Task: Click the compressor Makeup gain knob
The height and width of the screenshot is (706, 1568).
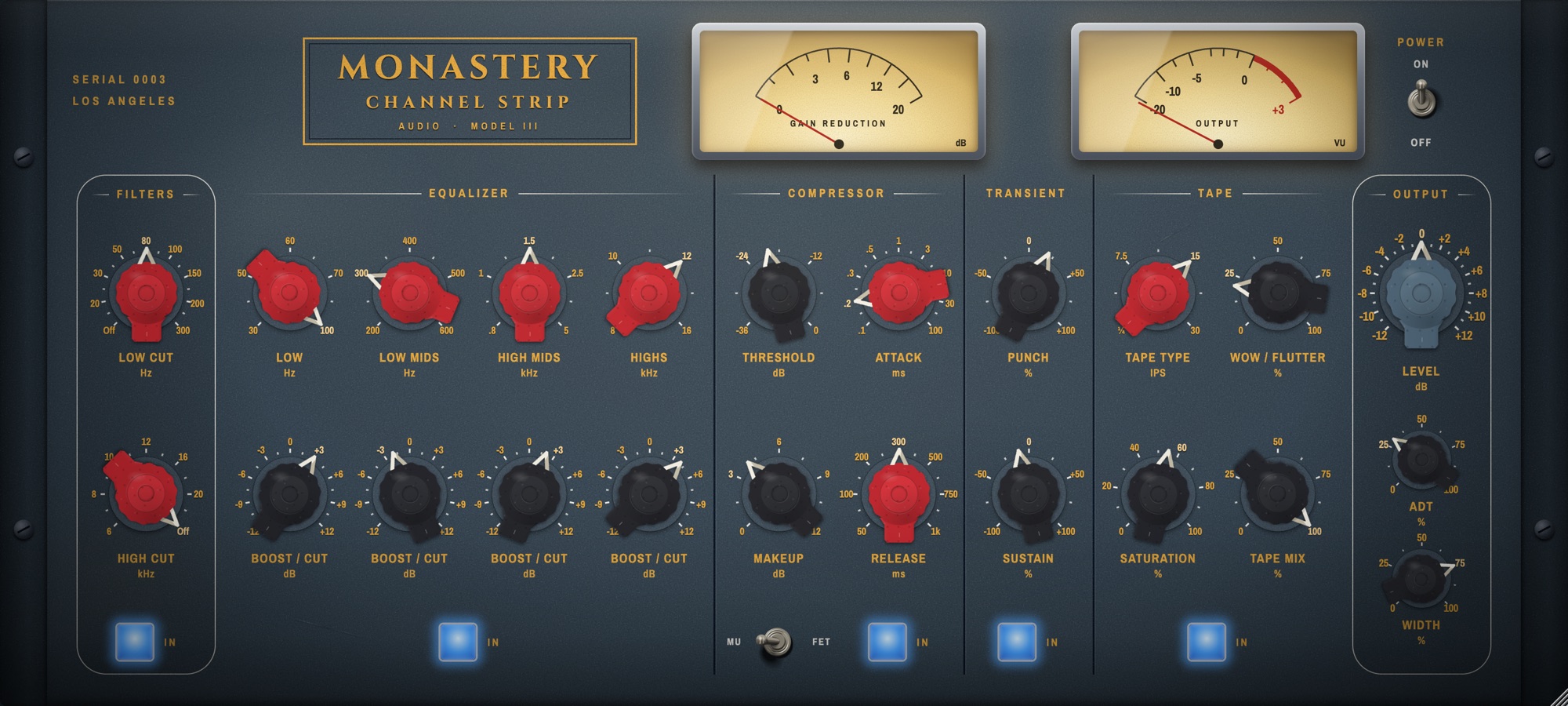Action: point(779,494)
